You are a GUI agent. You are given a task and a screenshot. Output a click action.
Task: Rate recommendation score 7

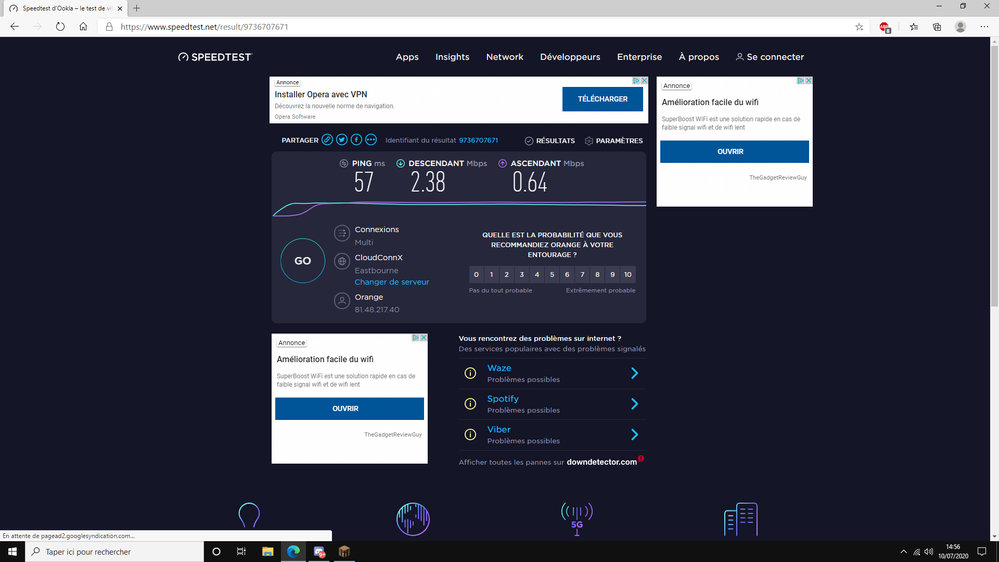pyautogui.click(x=582, y=275)
